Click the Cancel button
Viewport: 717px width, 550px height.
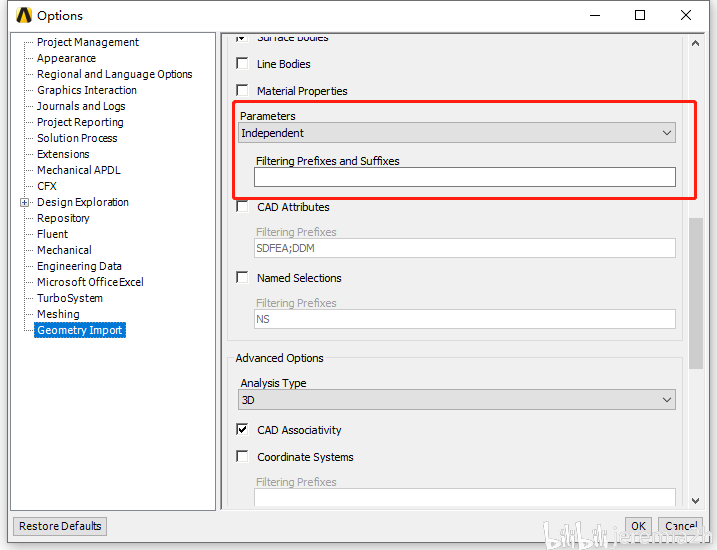pyautogui.click(x=681, y=526)
